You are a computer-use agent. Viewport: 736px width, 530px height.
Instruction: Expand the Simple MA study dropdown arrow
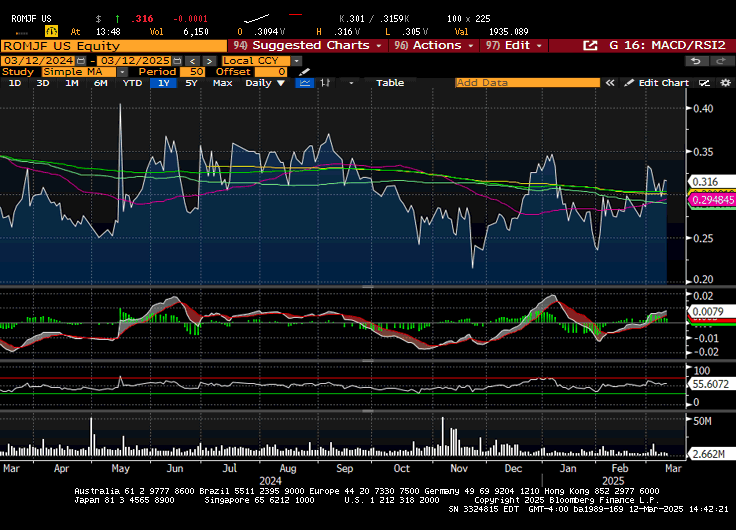pyautogui.click(x=122, y=72)
